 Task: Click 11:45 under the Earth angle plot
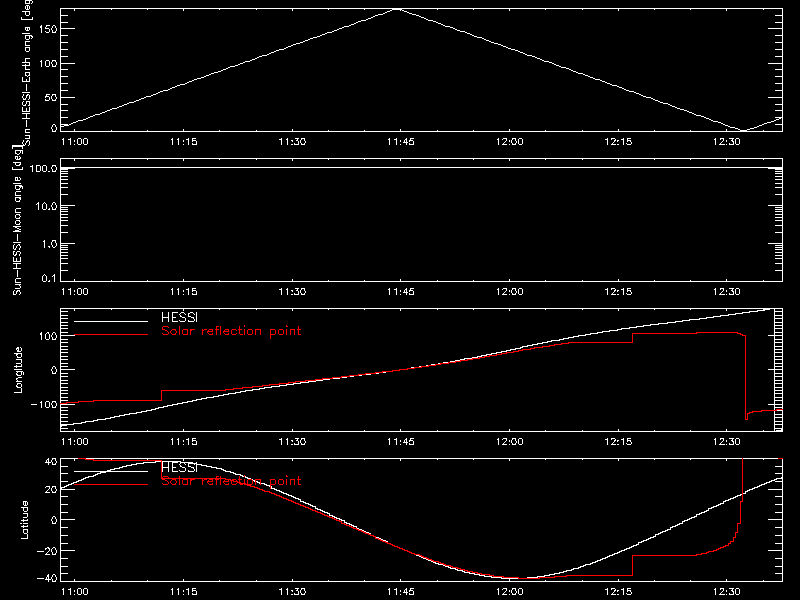click(x=401, y=142)
